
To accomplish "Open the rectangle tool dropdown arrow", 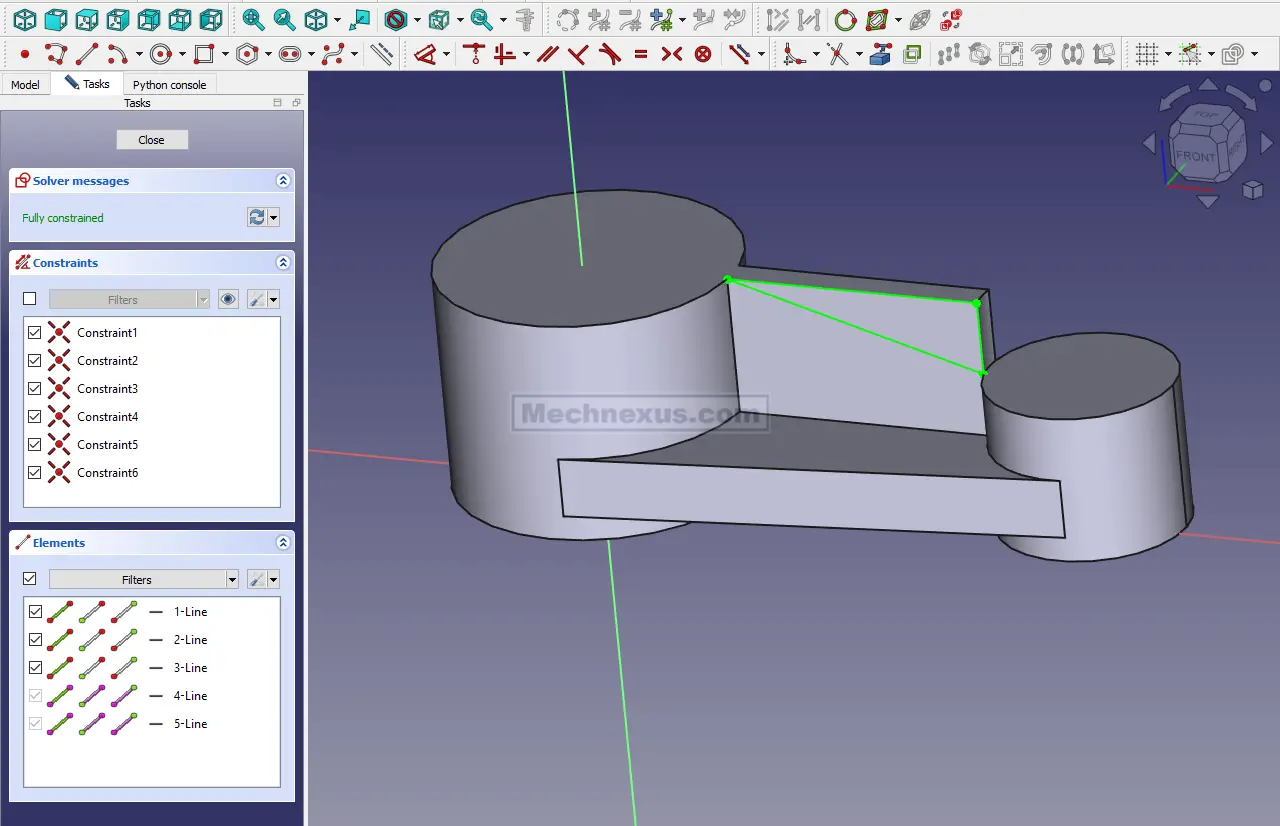I will 225,54.
